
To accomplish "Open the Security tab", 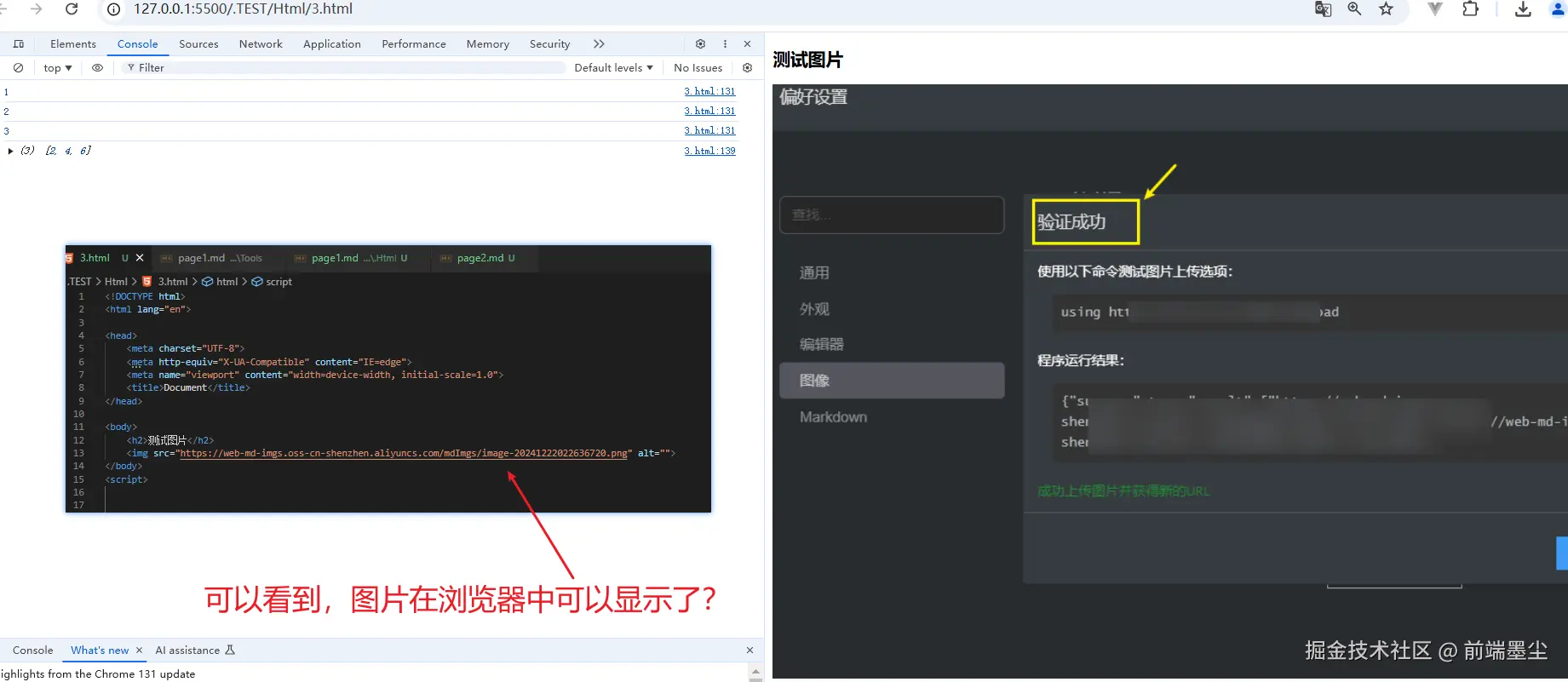I will pyautogui.click(x=550, y=44).
